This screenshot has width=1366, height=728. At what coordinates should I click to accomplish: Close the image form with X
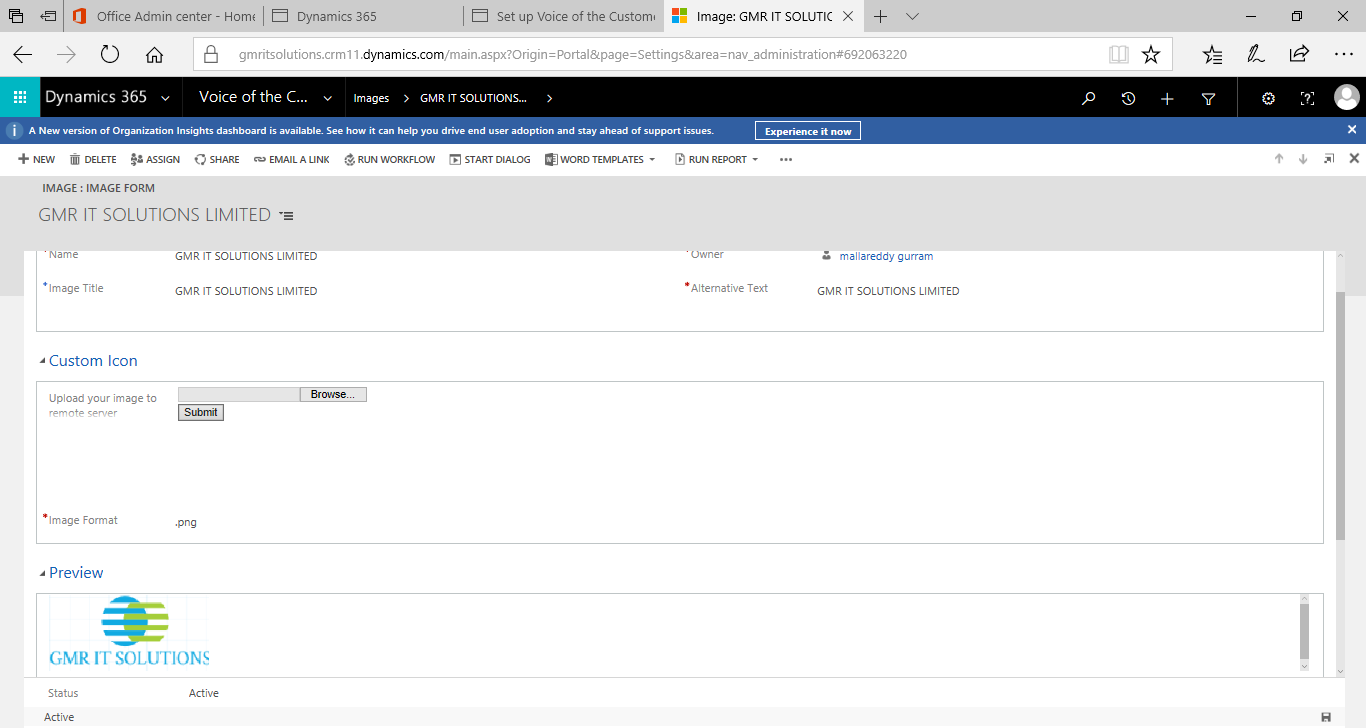pyautogui.click(x=1354, y=158)
